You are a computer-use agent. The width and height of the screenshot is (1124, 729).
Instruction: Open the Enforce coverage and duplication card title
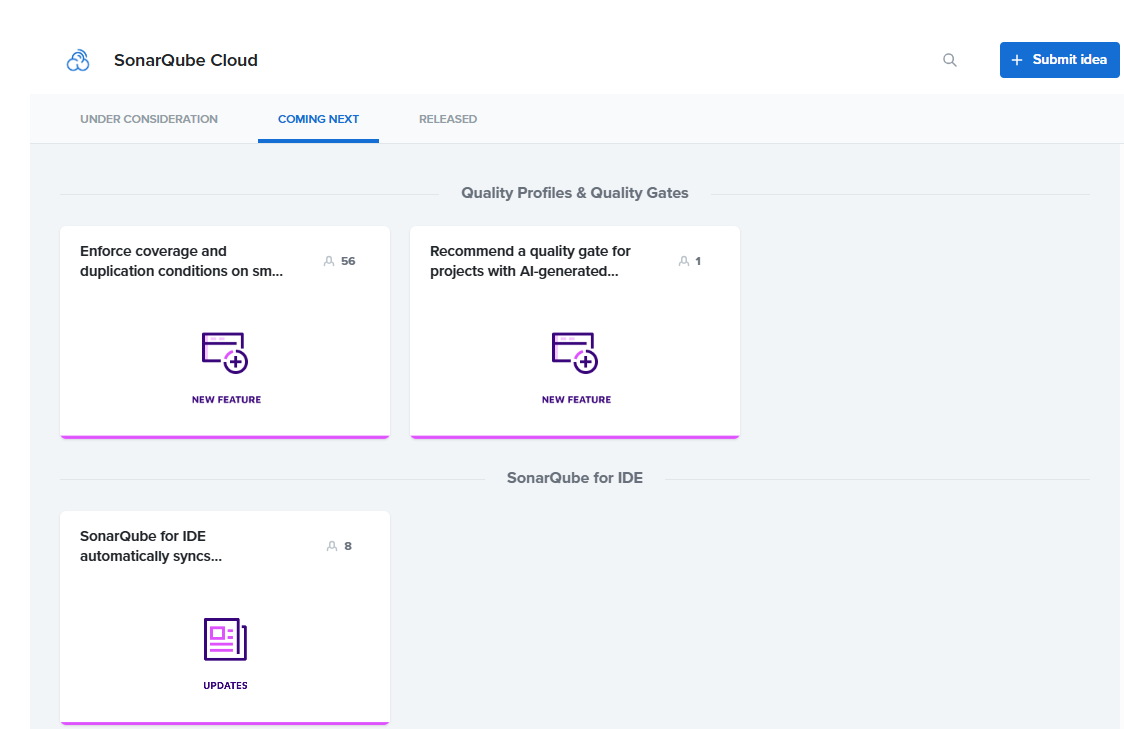(x=181, y=261)
